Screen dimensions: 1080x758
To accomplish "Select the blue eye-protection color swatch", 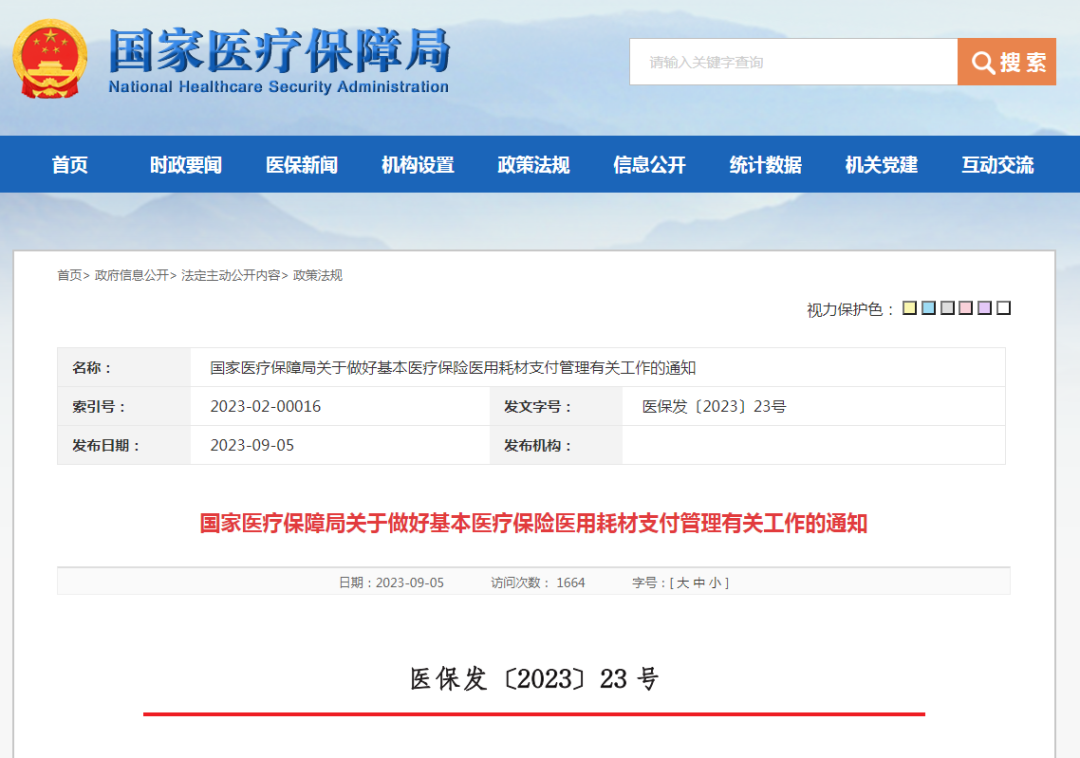I will click(x=927, y=308).
